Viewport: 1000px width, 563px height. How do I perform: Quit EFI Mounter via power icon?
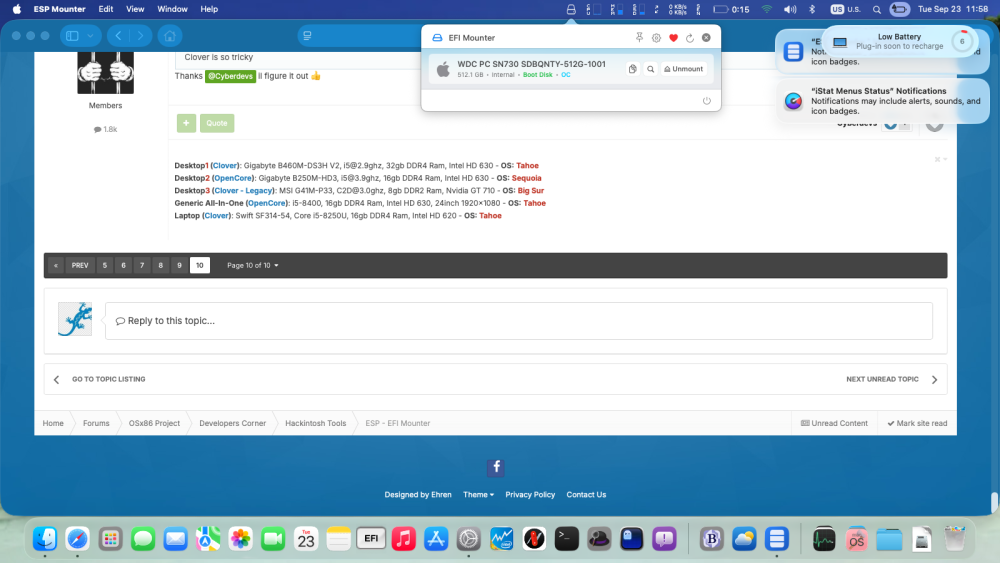tap(707, 101)
